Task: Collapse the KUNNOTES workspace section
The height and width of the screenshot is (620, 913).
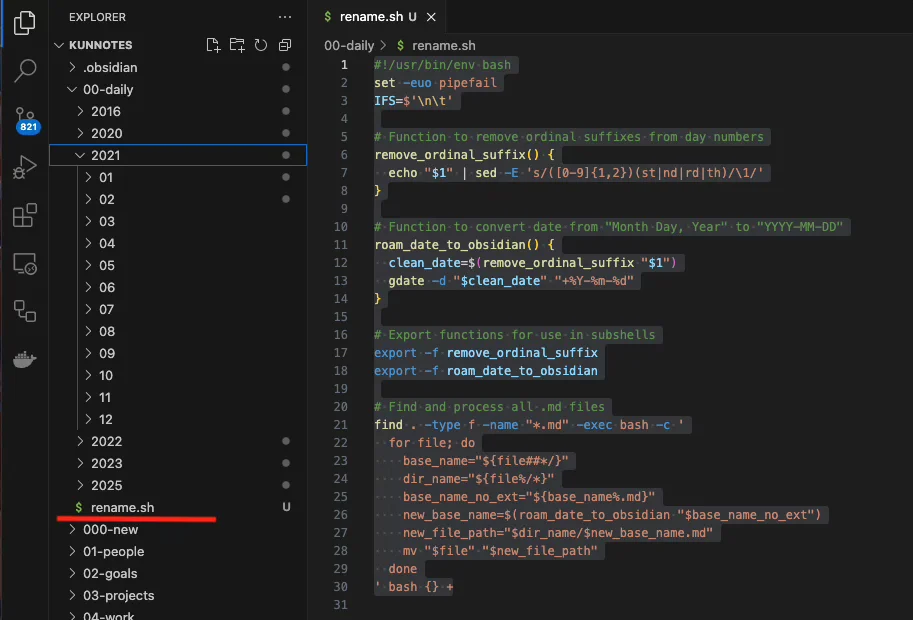Action: pos(100,45)
